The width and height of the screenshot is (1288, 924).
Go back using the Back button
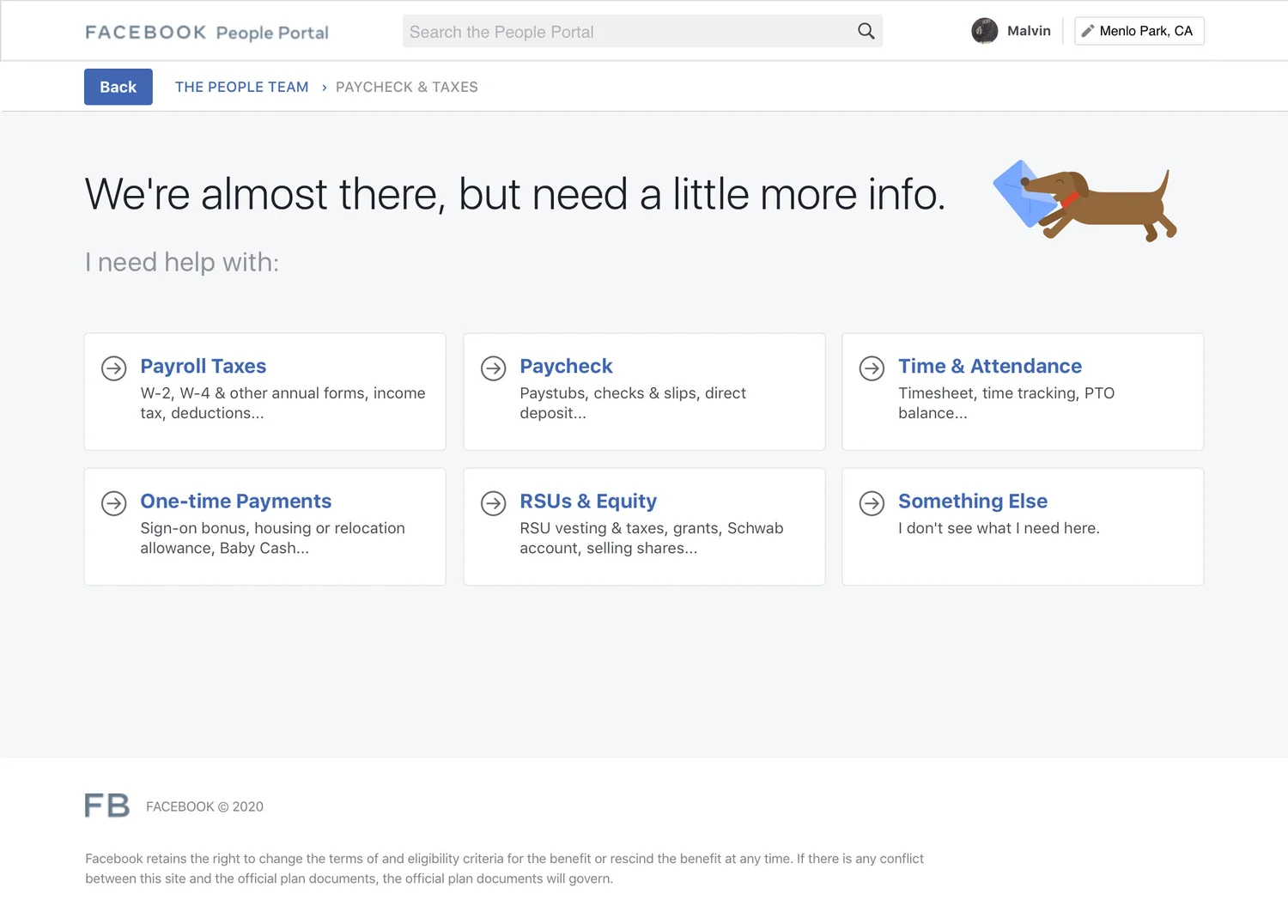coord(118,87)
